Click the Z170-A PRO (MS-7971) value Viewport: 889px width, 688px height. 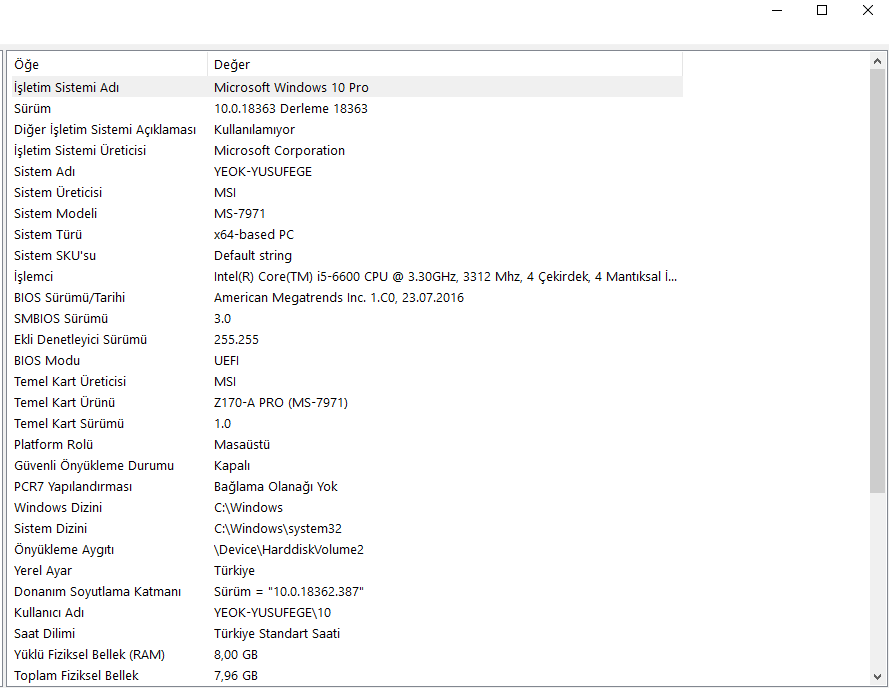tap(281, 402)
